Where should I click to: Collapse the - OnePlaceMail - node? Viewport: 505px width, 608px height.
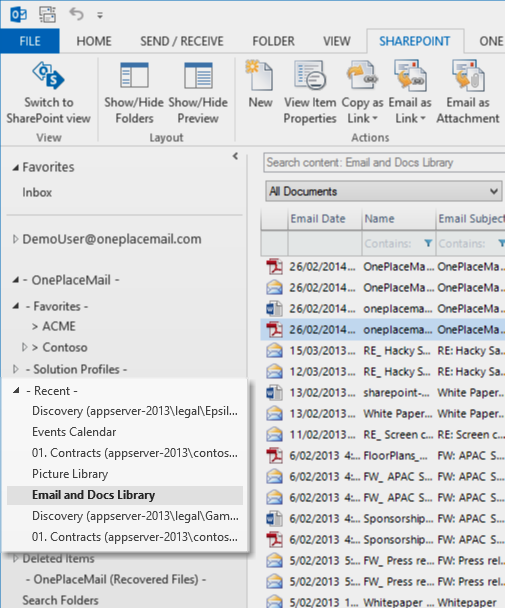(x=16, y=280)
